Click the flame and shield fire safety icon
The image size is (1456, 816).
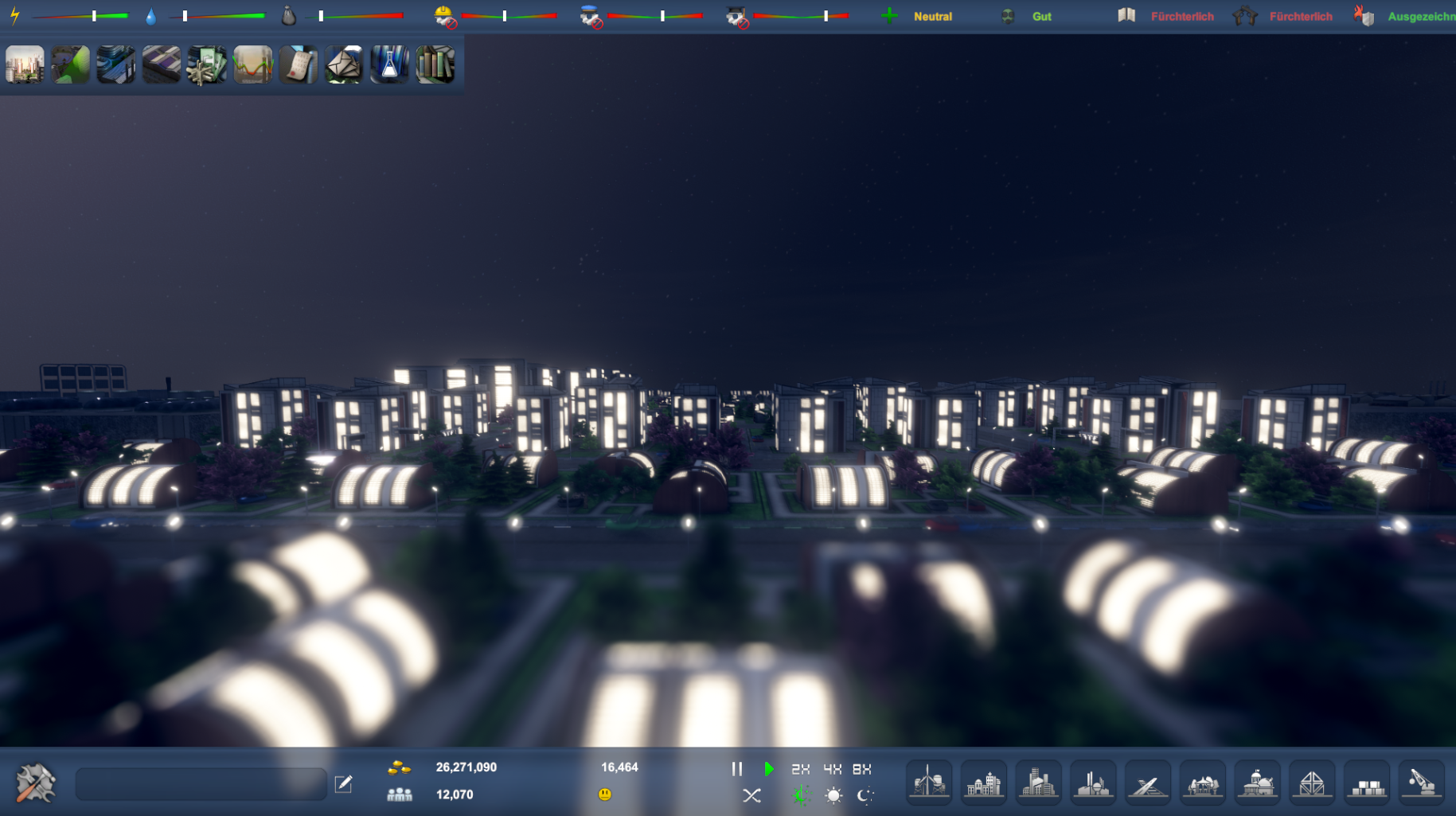(x=1364, y=16)
